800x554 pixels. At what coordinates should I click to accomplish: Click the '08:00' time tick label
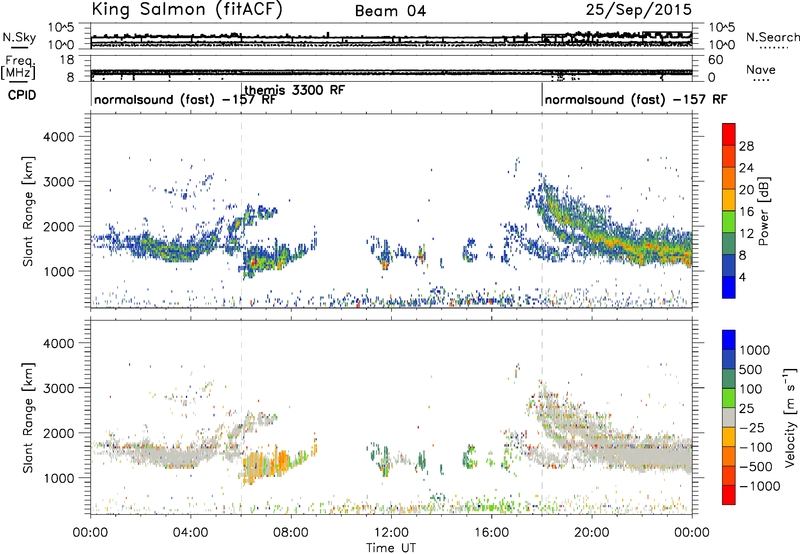click(x=291, y=533)
